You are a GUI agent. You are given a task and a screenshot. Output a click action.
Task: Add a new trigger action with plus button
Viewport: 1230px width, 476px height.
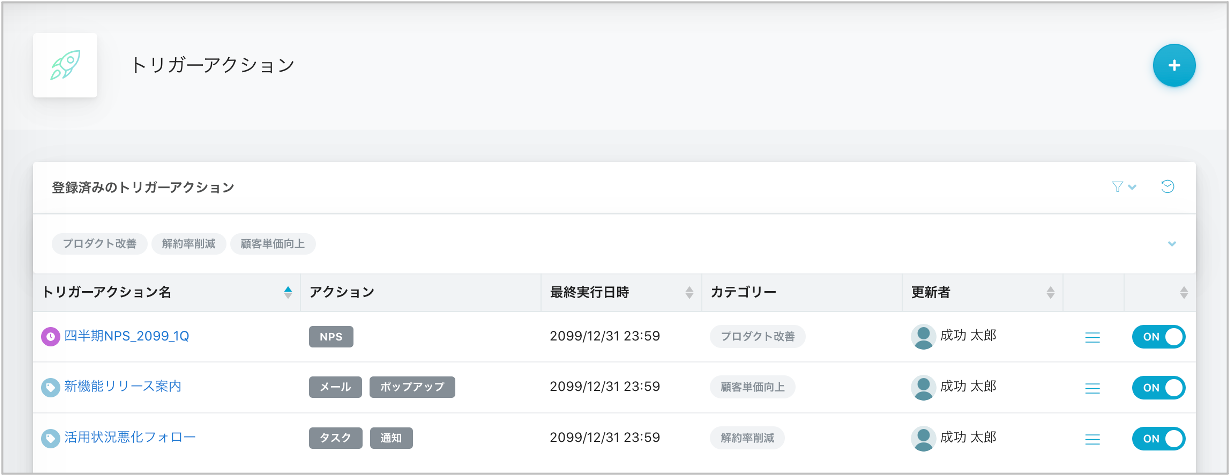(1174, 66)
